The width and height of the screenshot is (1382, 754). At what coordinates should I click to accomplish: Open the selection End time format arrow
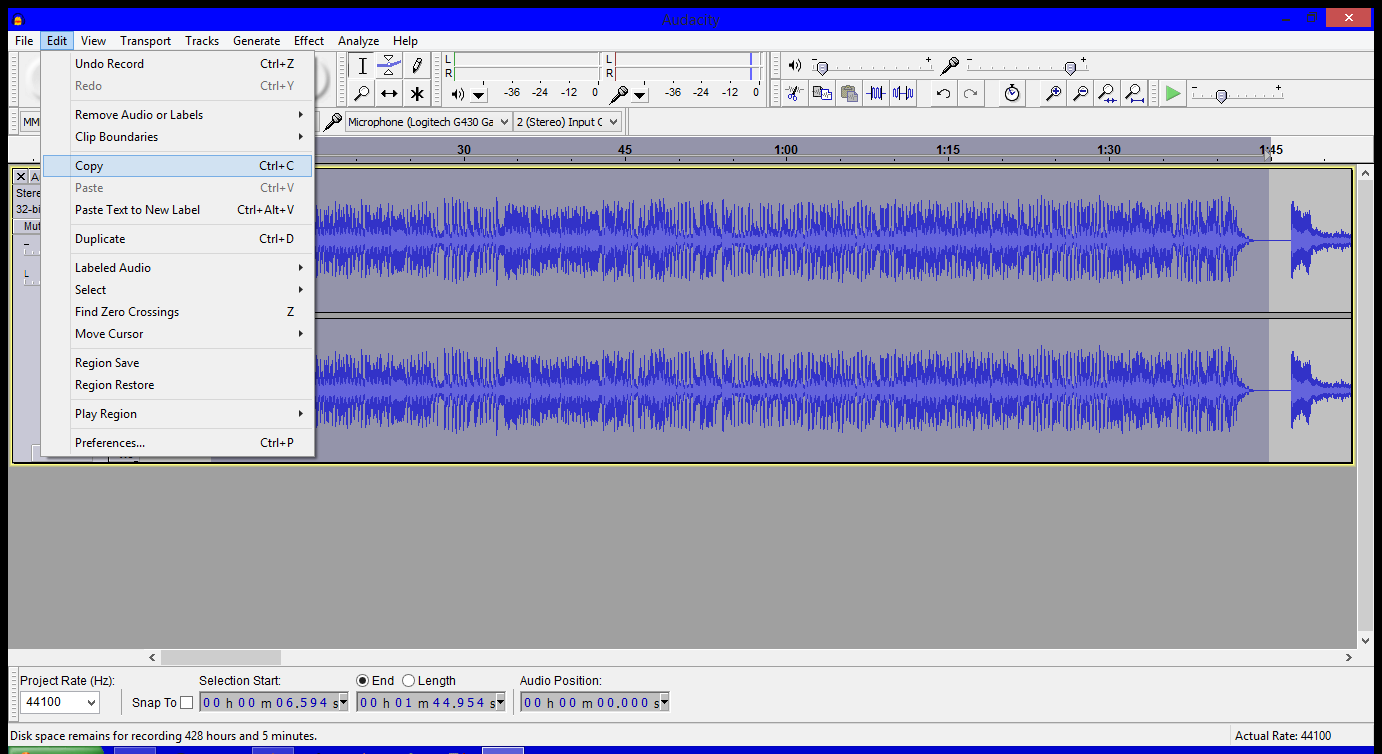click(501, 703)
